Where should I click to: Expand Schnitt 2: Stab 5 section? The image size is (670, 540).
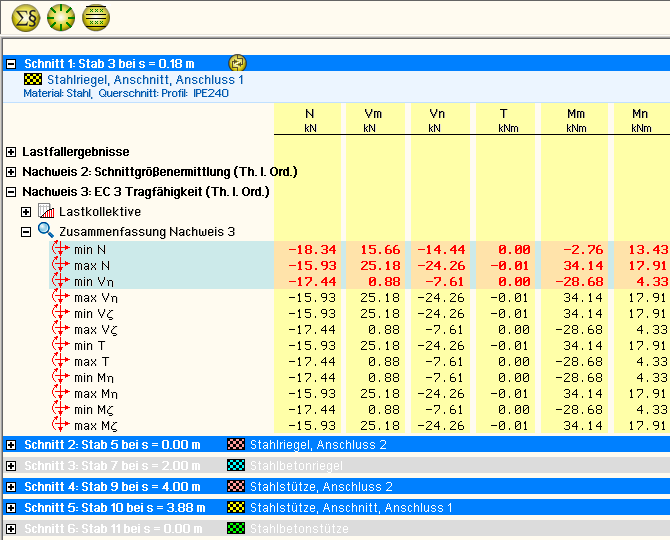click(11, 445)
